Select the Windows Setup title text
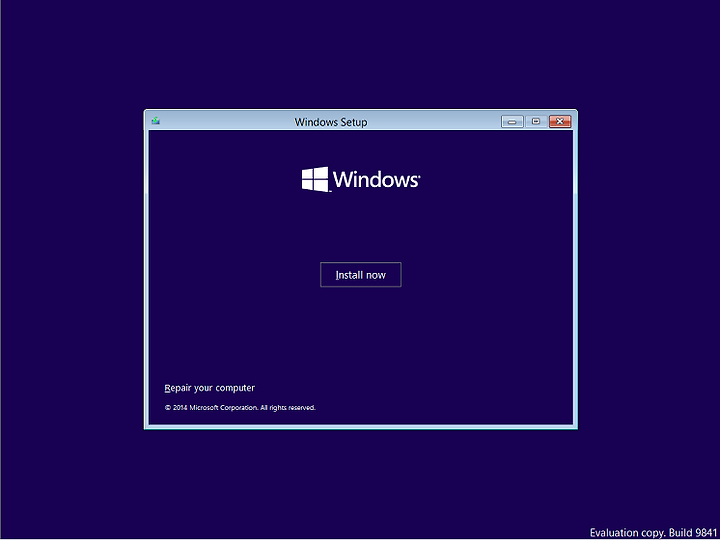The width and height of the screenshot is (720, 540). point(331,122)
